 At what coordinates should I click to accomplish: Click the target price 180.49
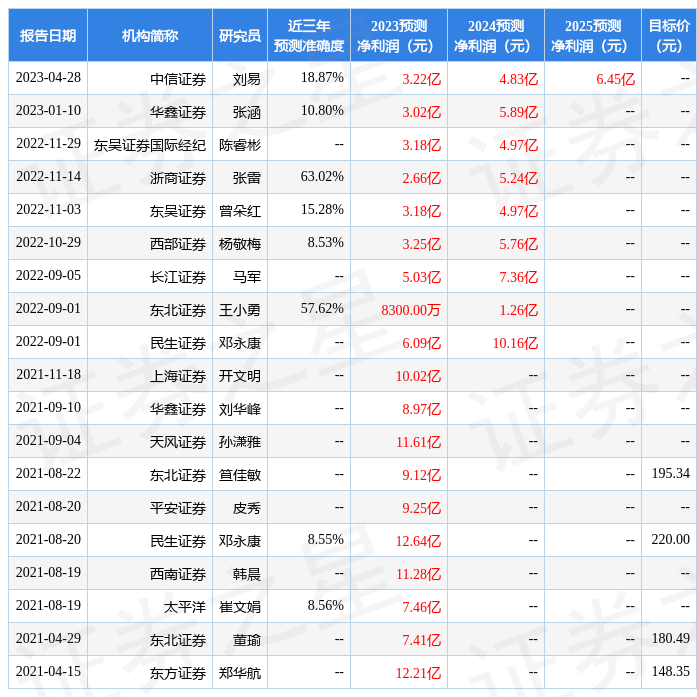click(671, 638)
